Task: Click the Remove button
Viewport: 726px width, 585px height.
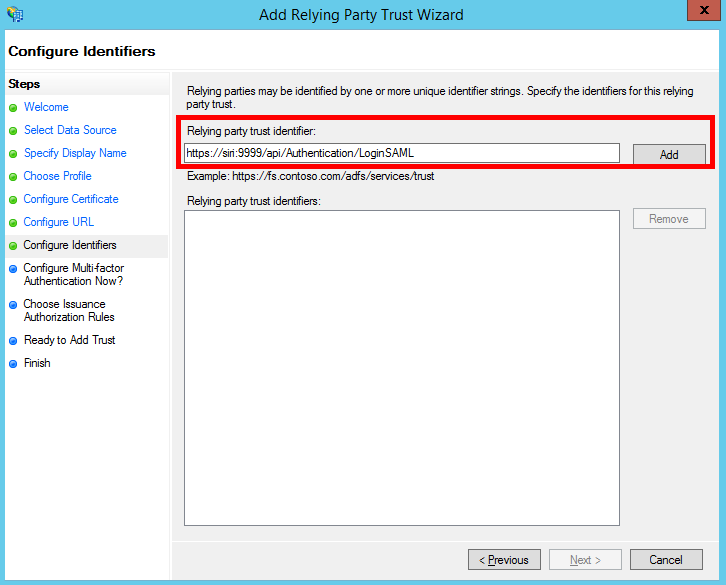Action: 669,219
